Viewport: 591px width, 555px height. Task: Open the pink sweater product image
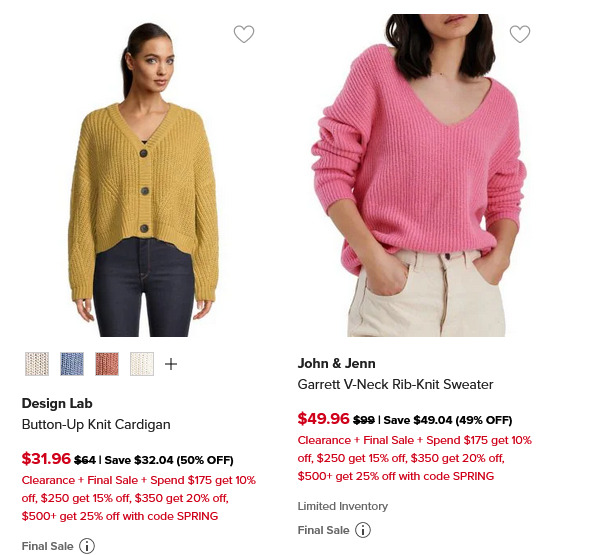coord(419,175)
